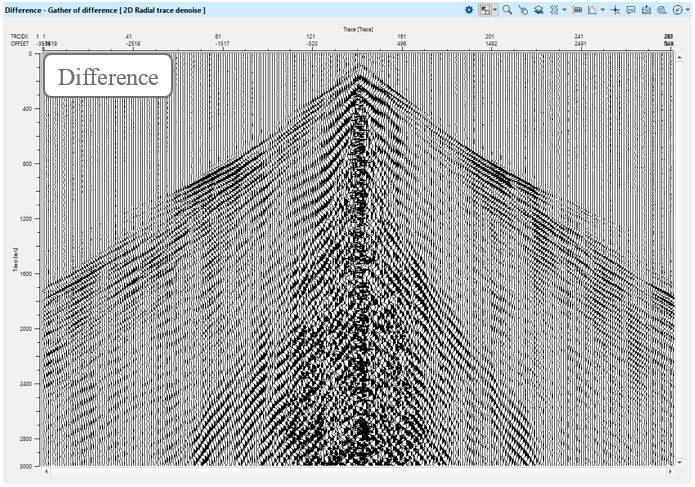Click the "Difference" label box
Screen dimensions: 695x487
pos(107,77)
